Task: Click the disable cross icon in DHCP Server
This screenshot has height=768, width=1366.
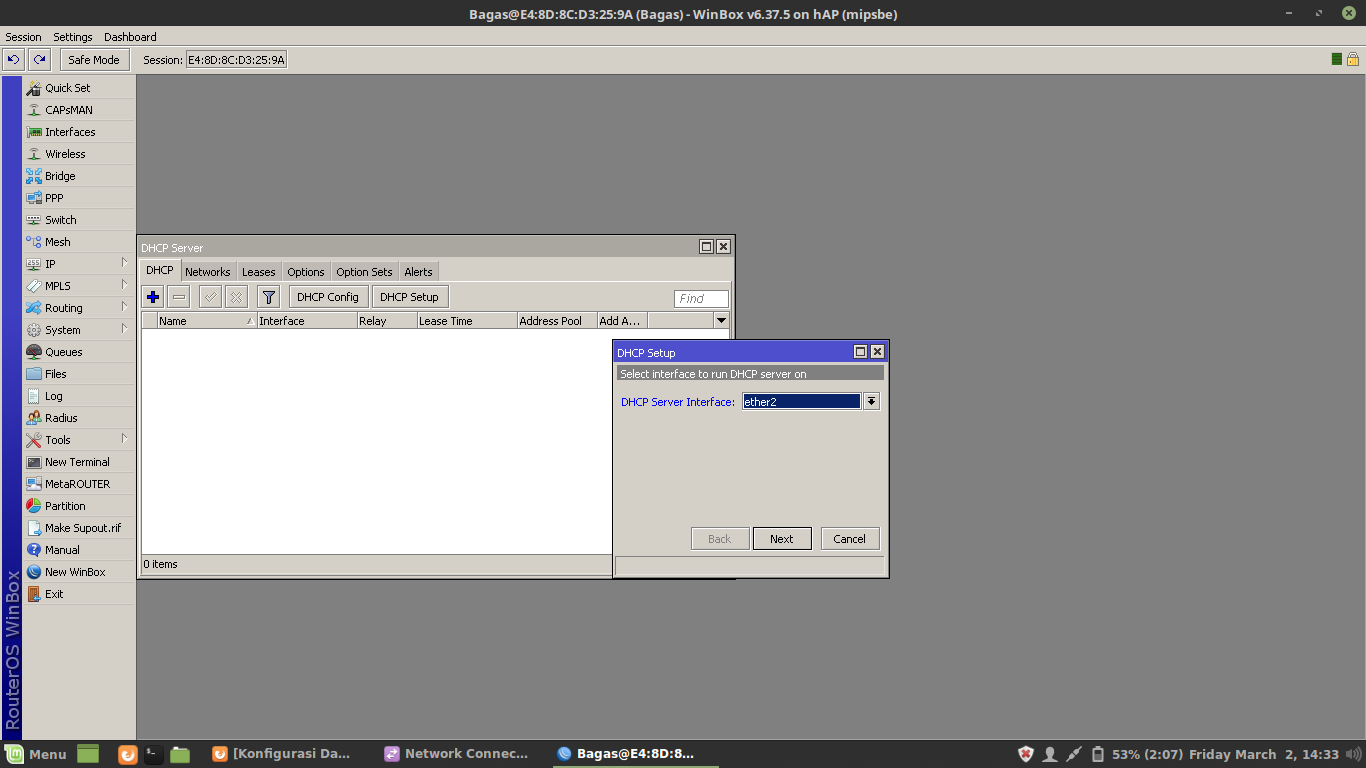Action: 236,297
